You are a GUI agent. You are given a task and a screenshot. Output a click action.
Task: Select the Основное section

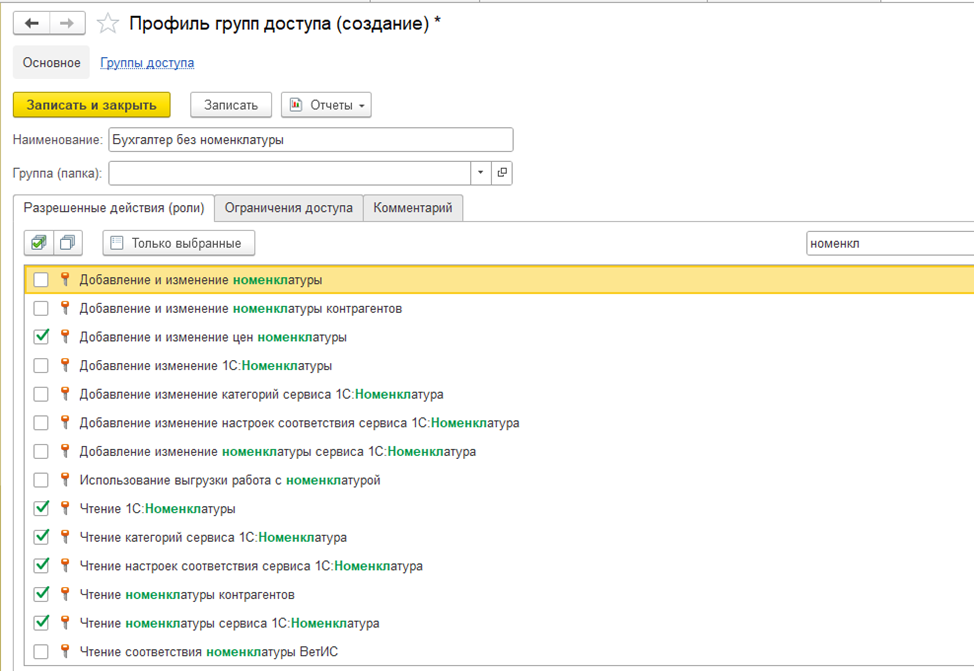[x=52, y=63]
